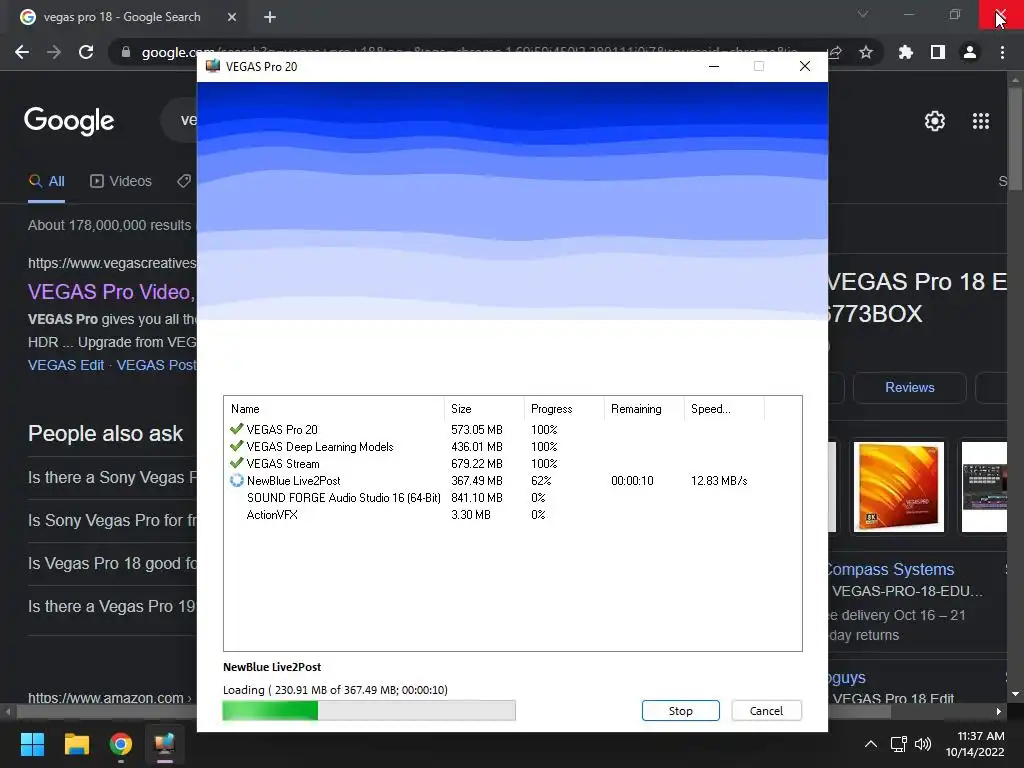Open the Chrome three-dot menu
Viewport: 1024px width, 768px height.
1002,52
